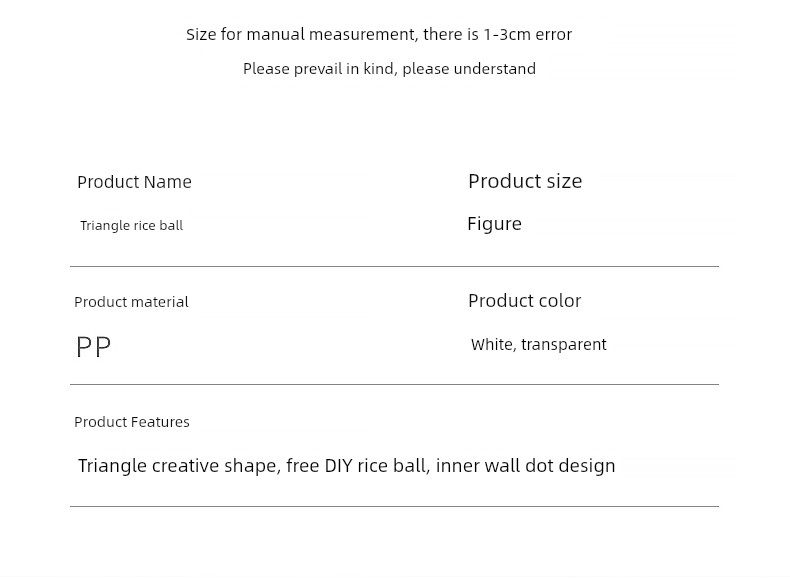Click the 'Product material' label
The image size is (790, 578).
tap(131, 302)
